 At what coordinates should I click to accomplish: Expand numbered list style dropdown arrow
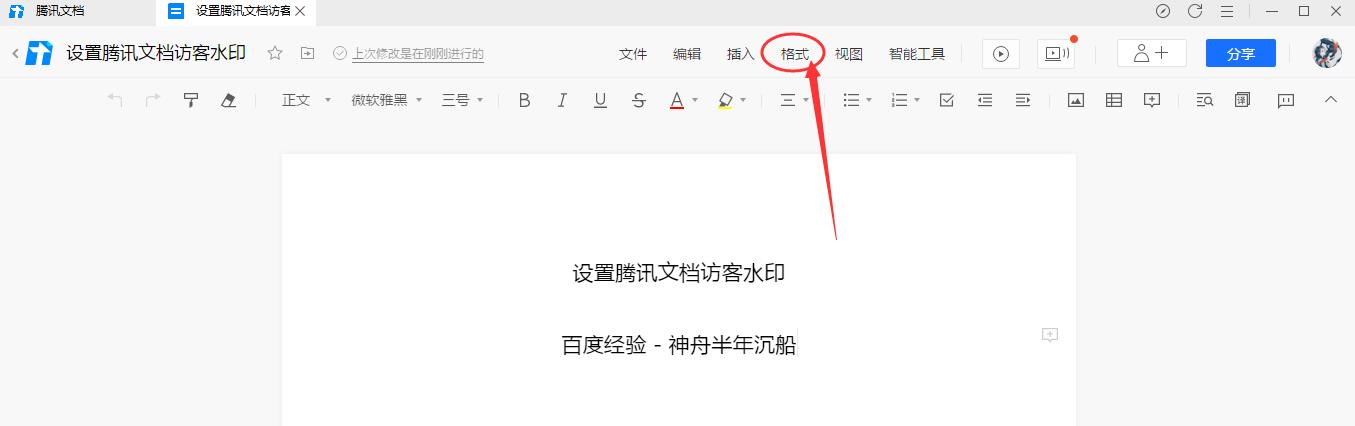tap(917, 100)
